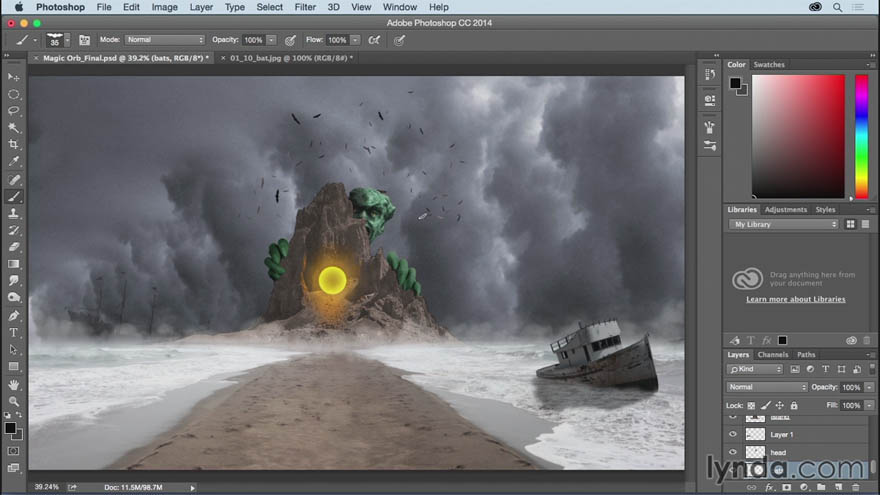Open layer blend mode Normal dropdown
Viewport: 880px width, 495px height.
coord(767,387)
